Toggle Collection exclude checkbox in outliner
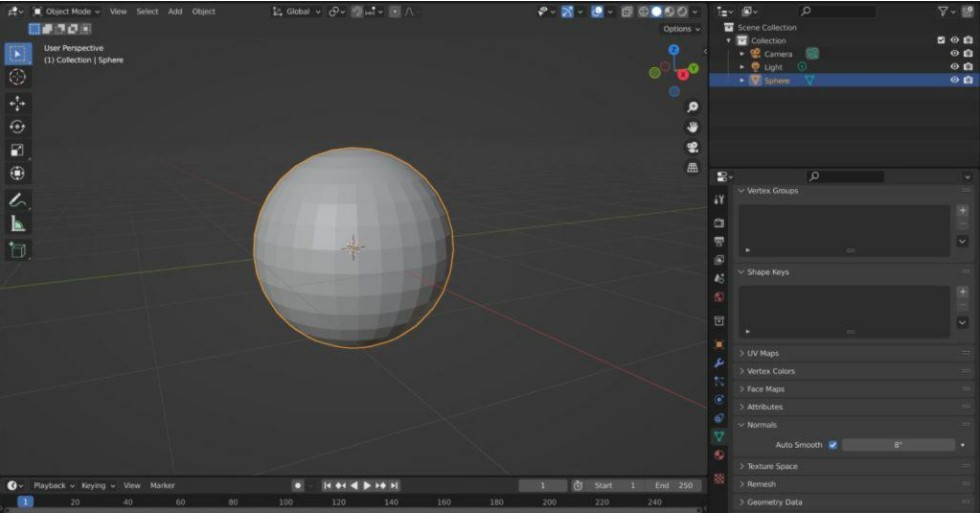The width and height of the screenshot is (980, 513). [941, 41]
